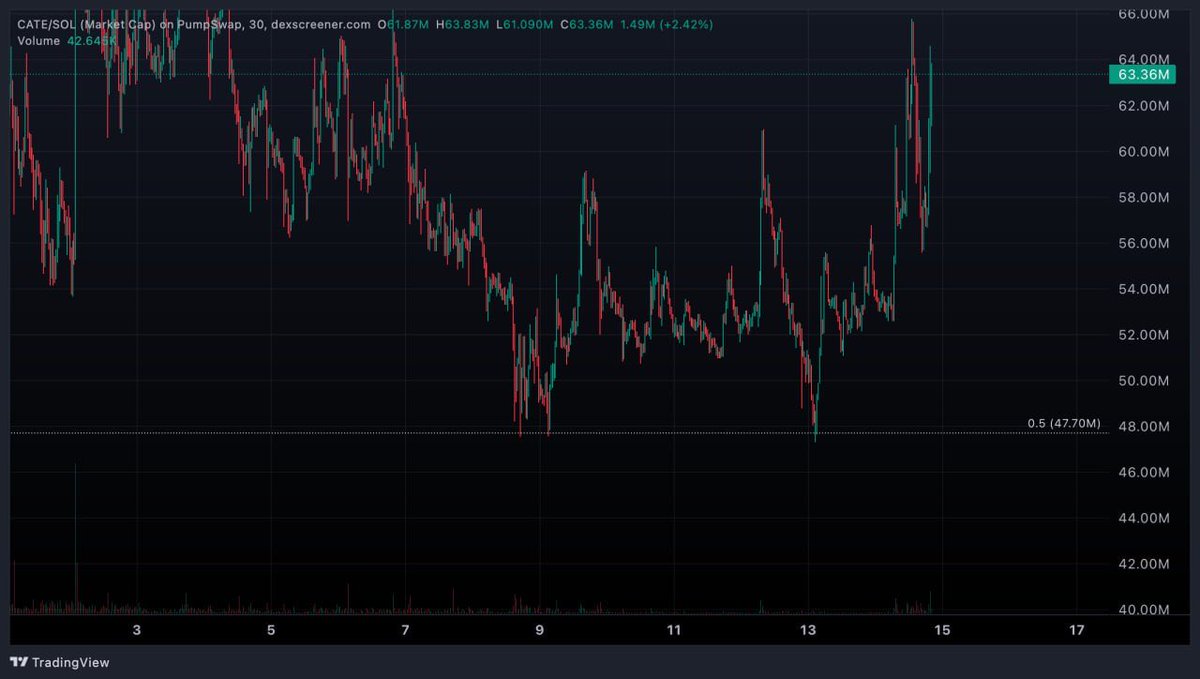Click the 62.00M price axis label

point(1144,106)
